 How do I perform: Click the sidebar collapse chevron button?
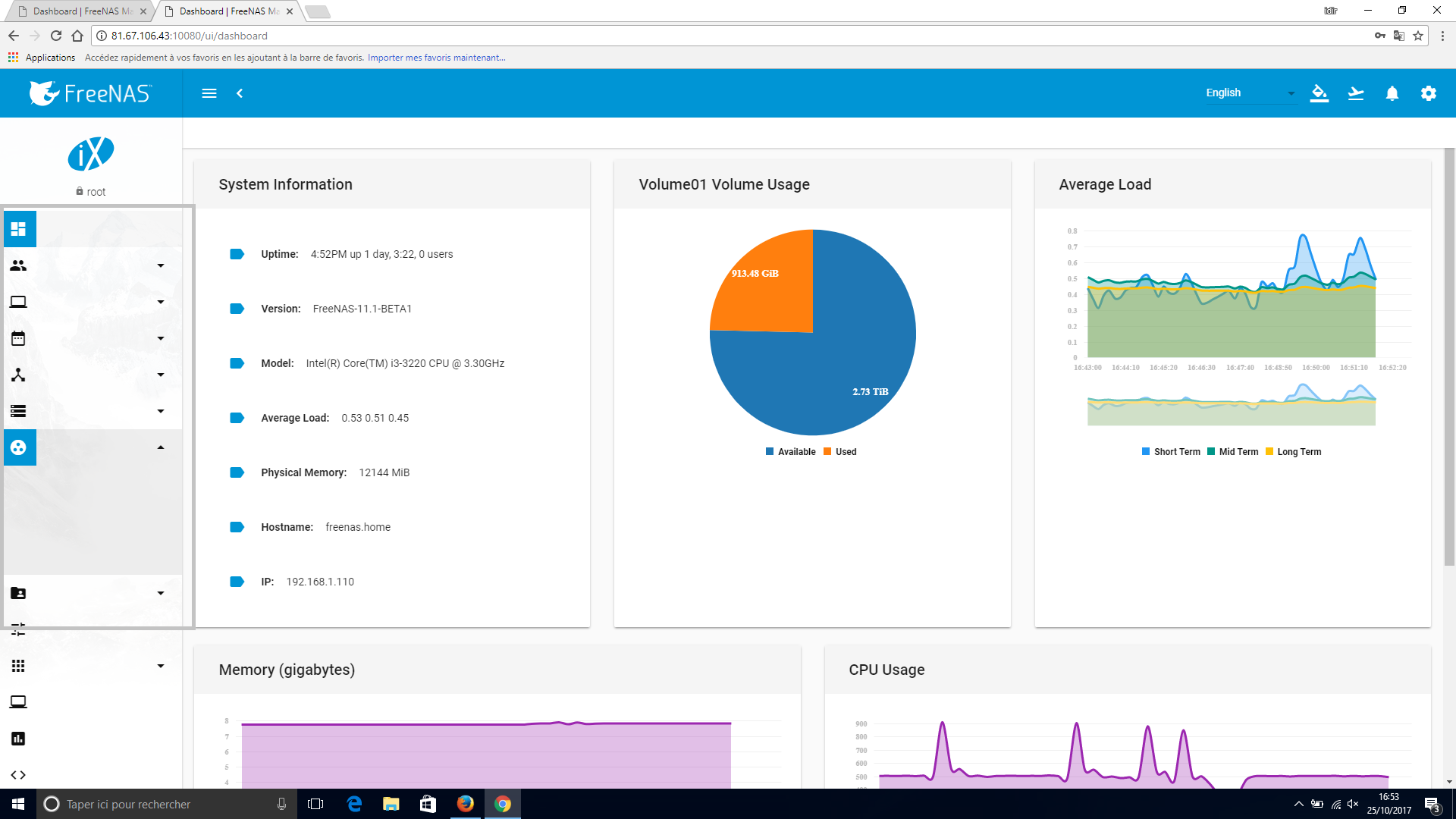pos(240,93)
